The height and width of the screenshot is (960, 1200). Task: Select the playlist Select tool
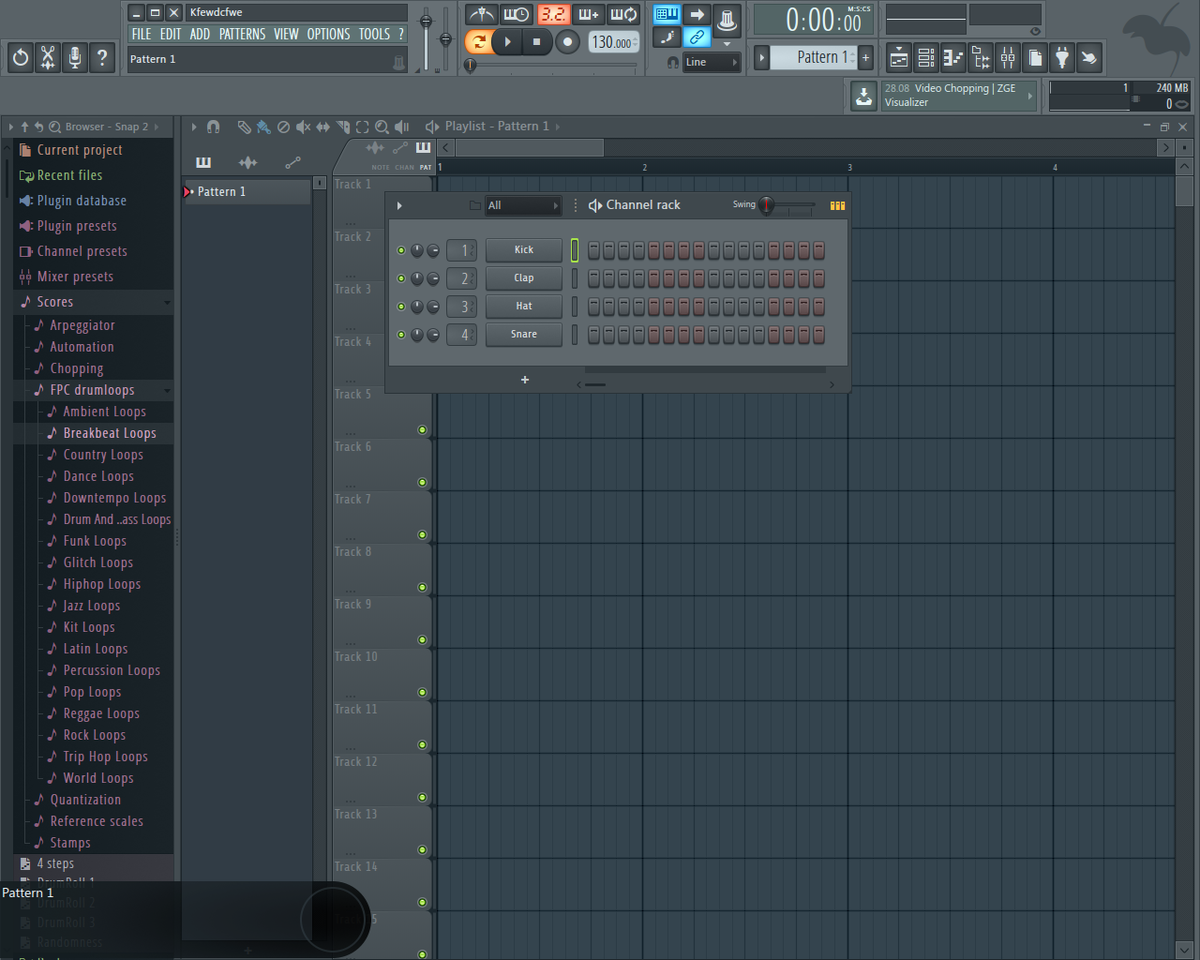pyautogui.click(x=362, y=127)
